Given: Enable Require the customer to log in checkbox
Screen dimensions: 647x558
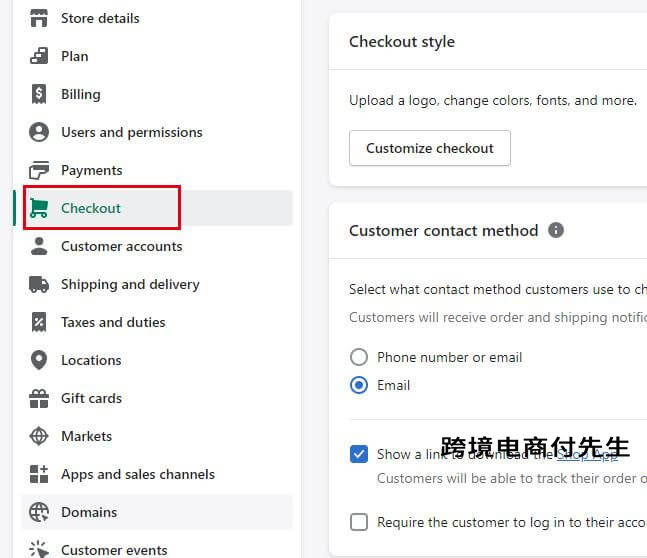Looking at the screenshot, I should pyautogui.click(x=359, y=522).
